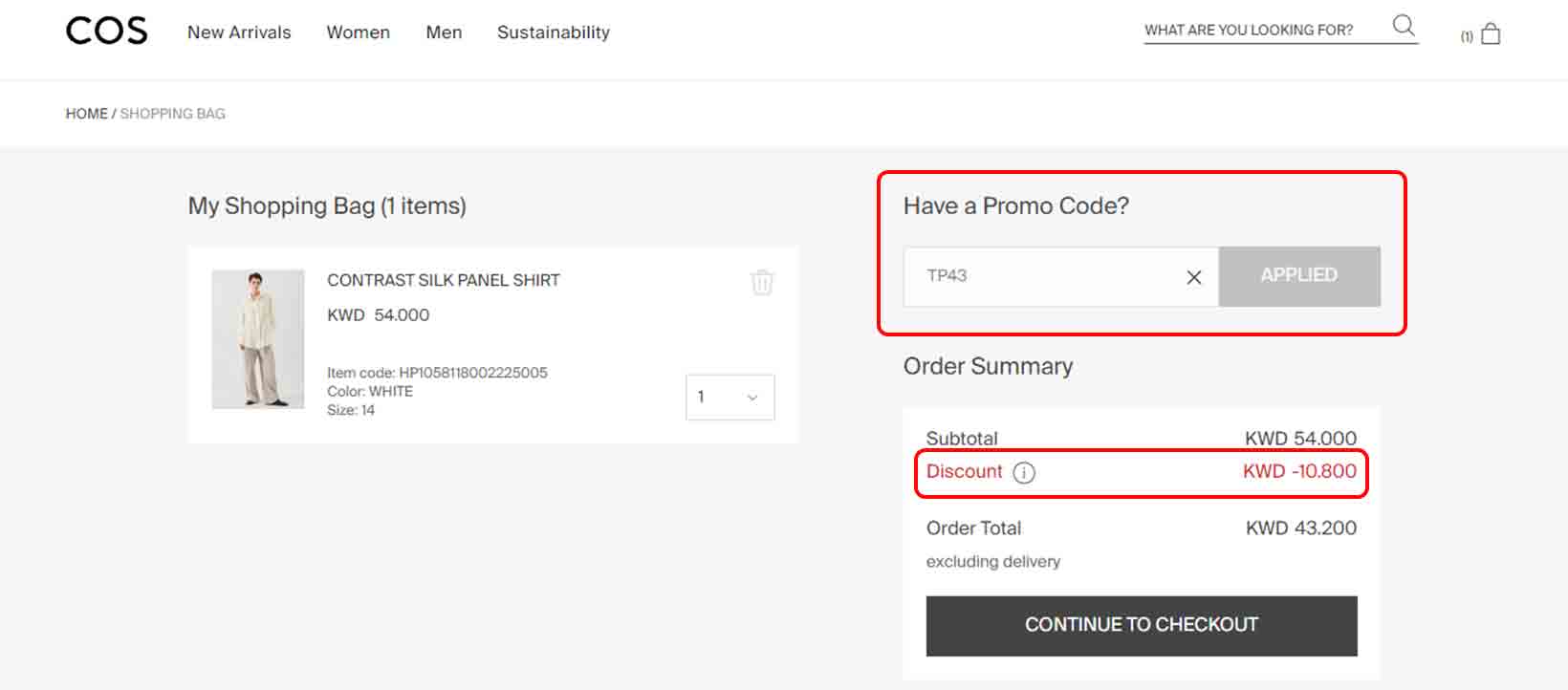The height and width of the screenshot is (690, 1568).
Task: Delete the shirt with the trash icon
Action: click(762, 283)
